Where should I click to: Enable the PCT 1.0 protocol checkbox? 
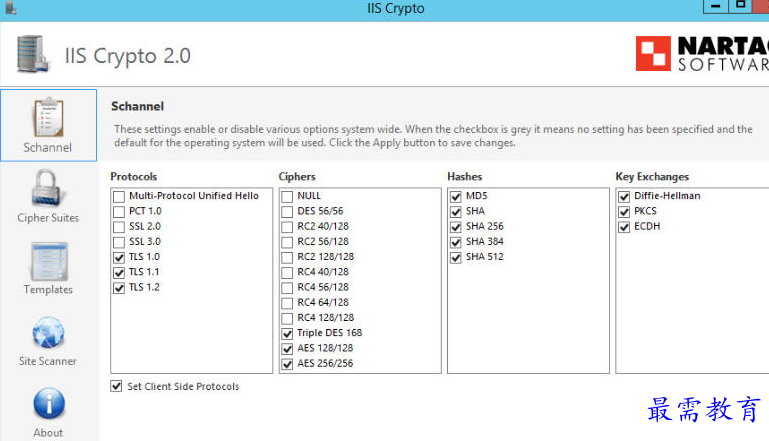(119, 212)
